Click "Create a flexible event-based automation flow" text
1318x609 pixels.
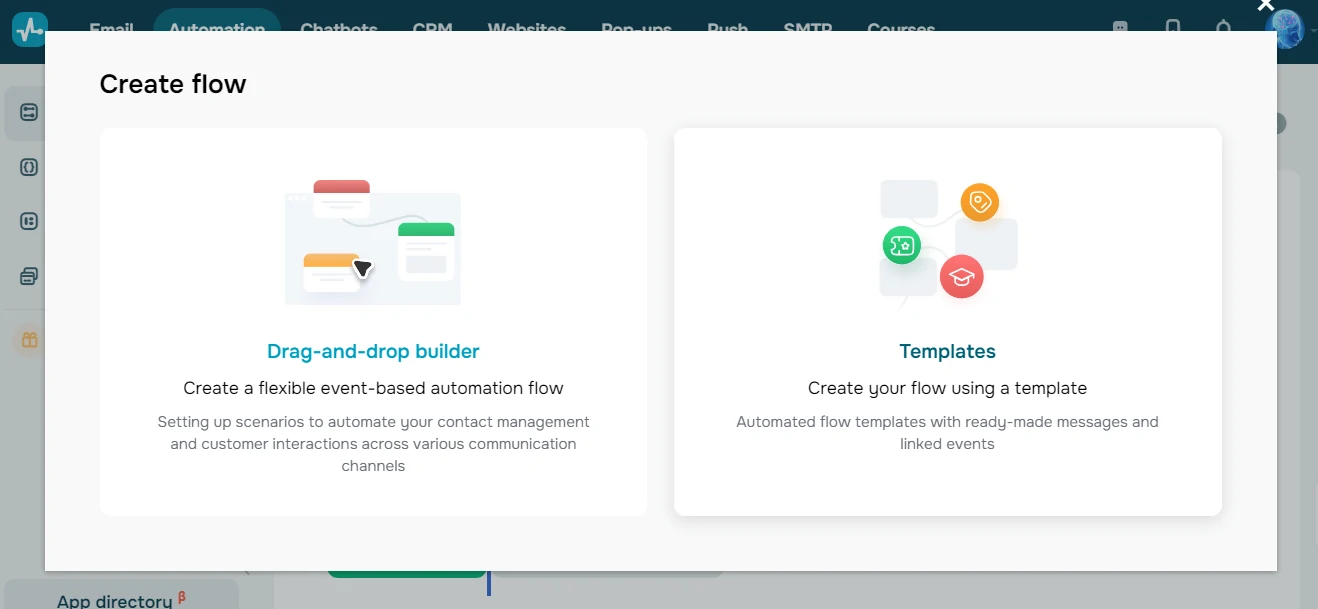coord(373,388)
